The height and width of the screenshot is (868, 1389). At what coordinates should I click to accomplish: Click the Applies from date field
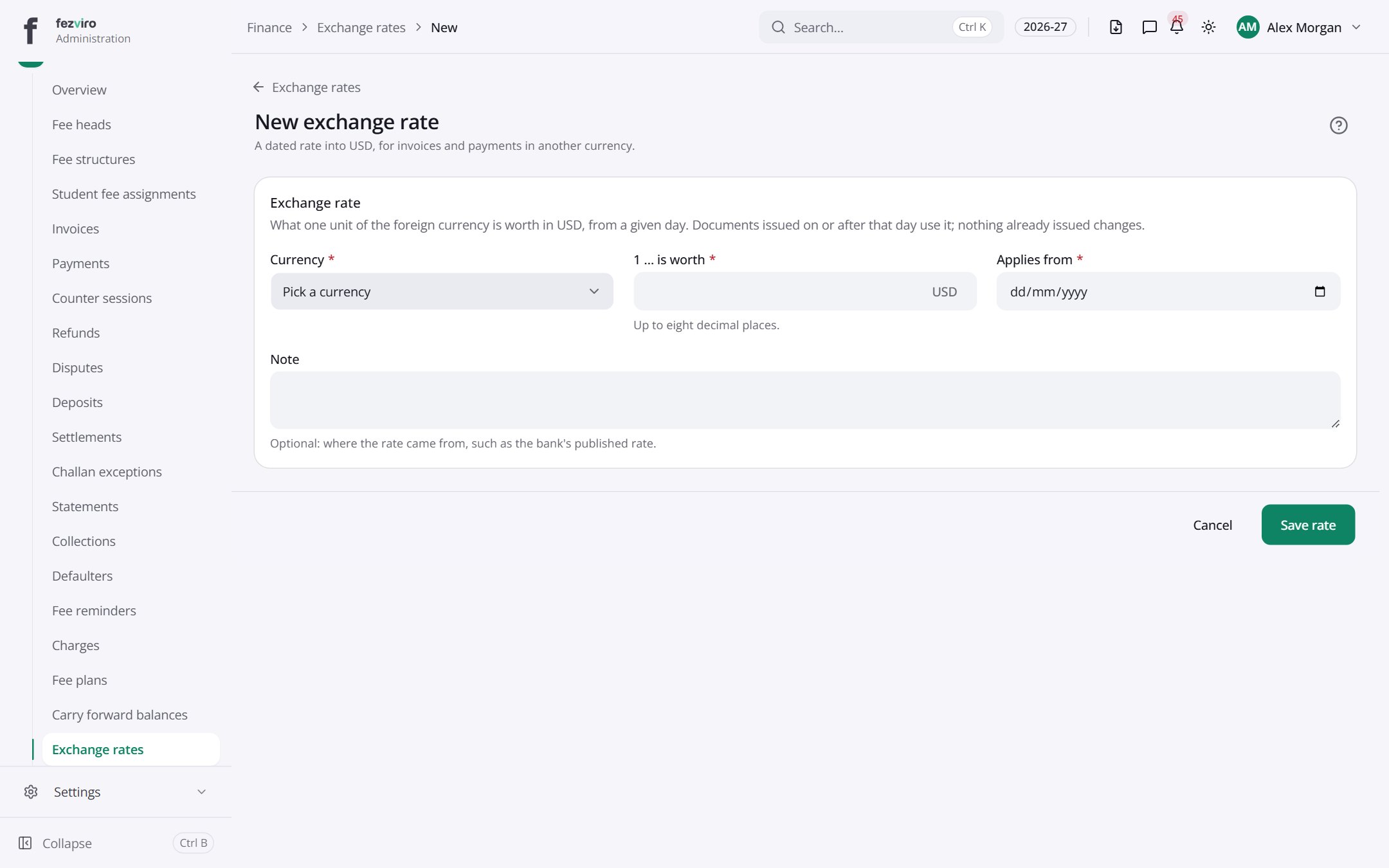pos(1168,291)
